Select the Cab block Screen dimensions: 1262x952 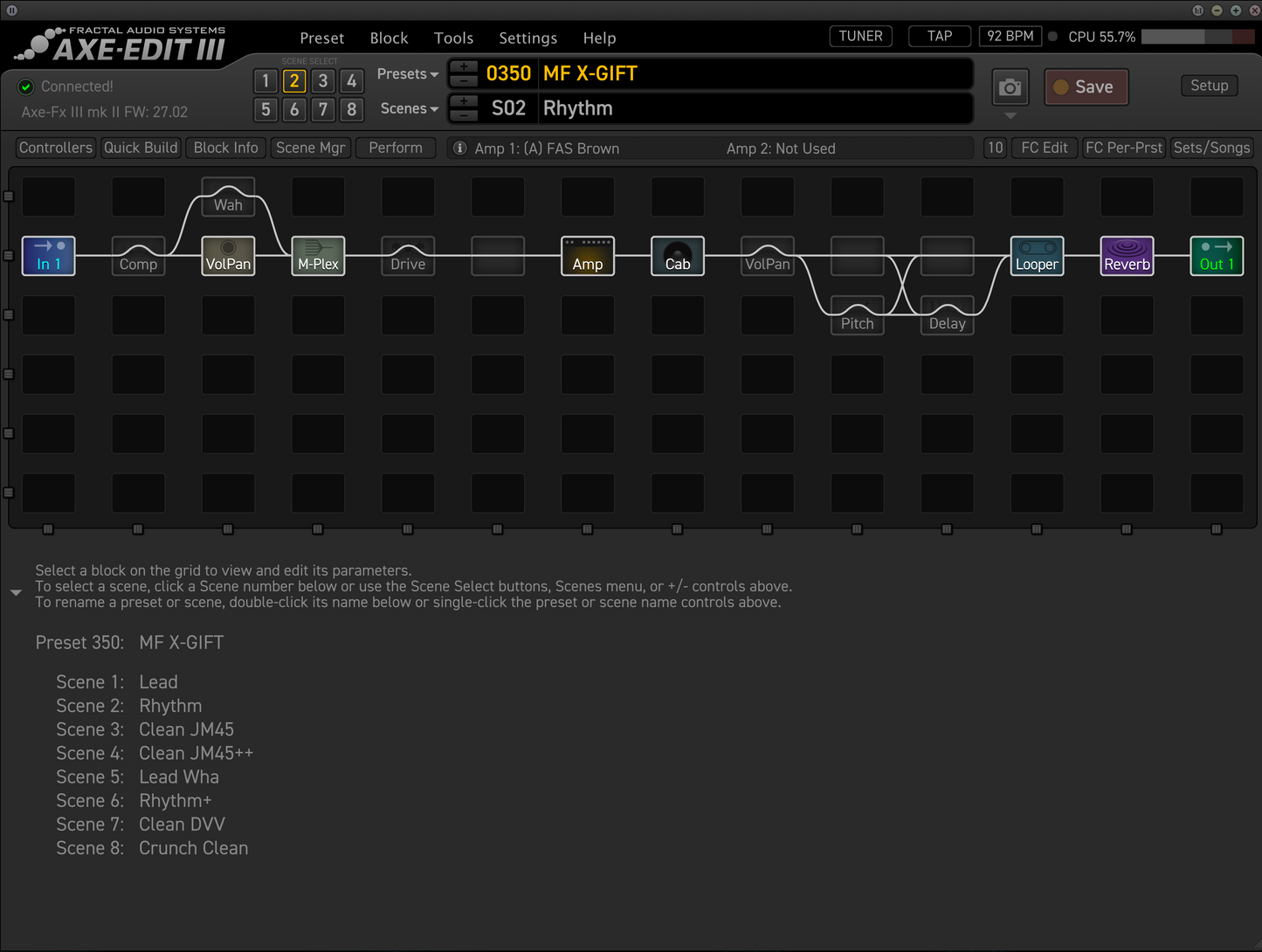point(678,256)
